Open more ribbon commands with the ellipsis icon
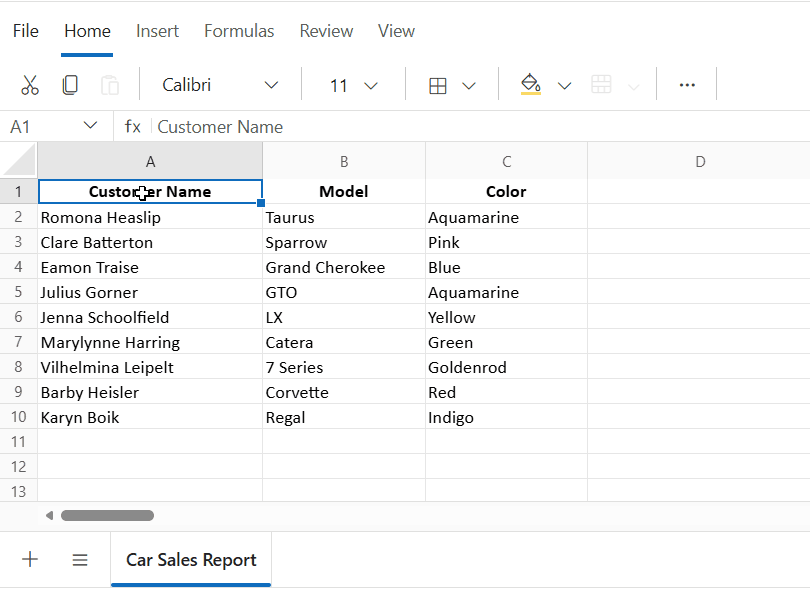 tap(687, 85)
